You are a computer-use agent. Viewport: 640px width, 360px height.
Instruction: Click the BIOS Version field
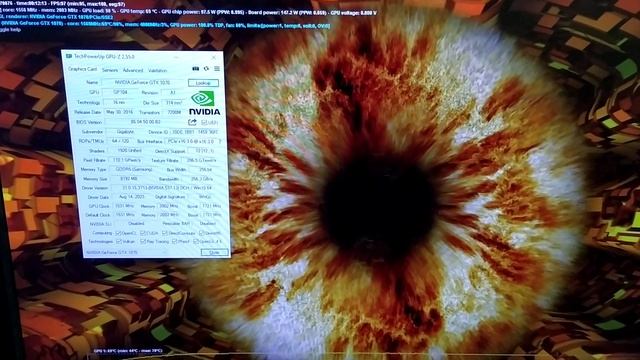pos(145,122)
